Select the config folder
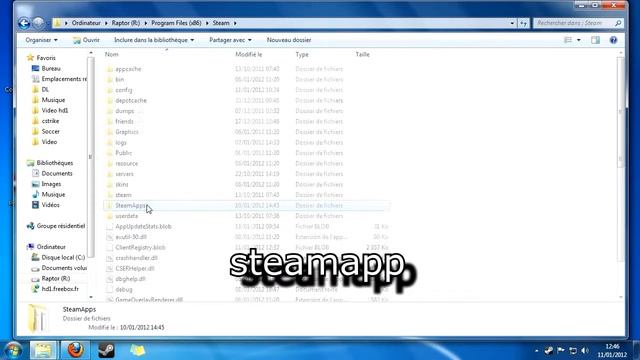Viewport: 640px width, 360px height. tap(124, 90)
